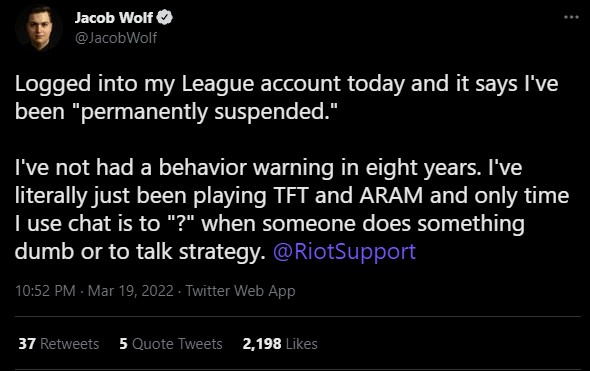Open the @RiotSupport mention
Viewport: 590px width, 371px height.
[344, 251]
